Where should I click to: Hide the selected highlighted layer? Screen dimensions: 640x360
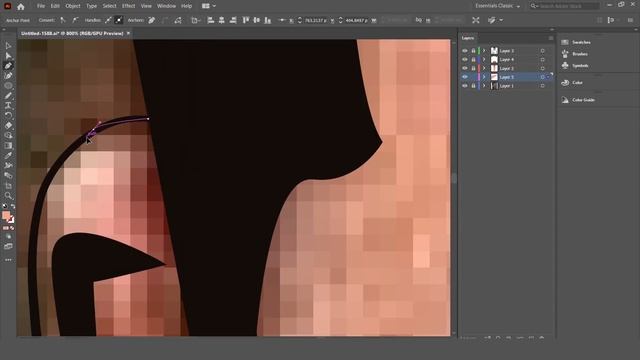[464, 77]
